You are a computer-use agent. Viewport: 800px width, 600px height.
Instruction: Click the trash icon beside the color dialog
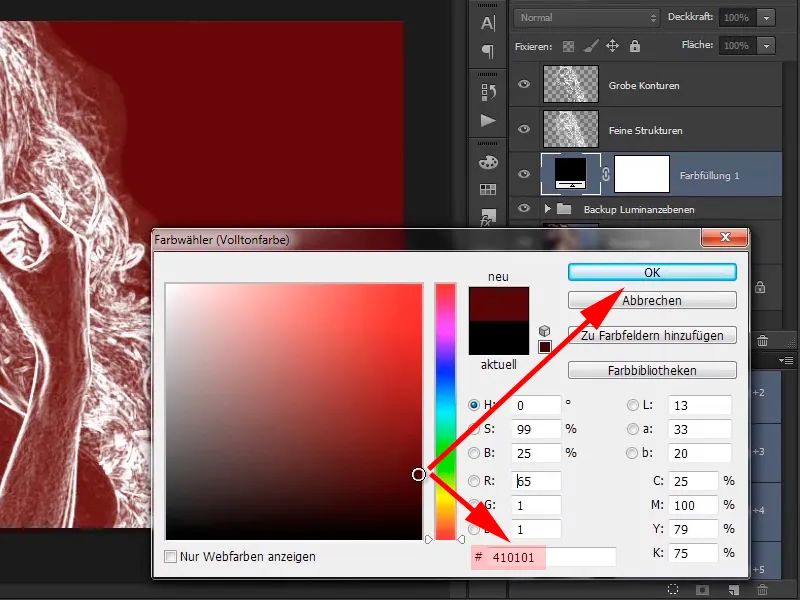(762, 340)
